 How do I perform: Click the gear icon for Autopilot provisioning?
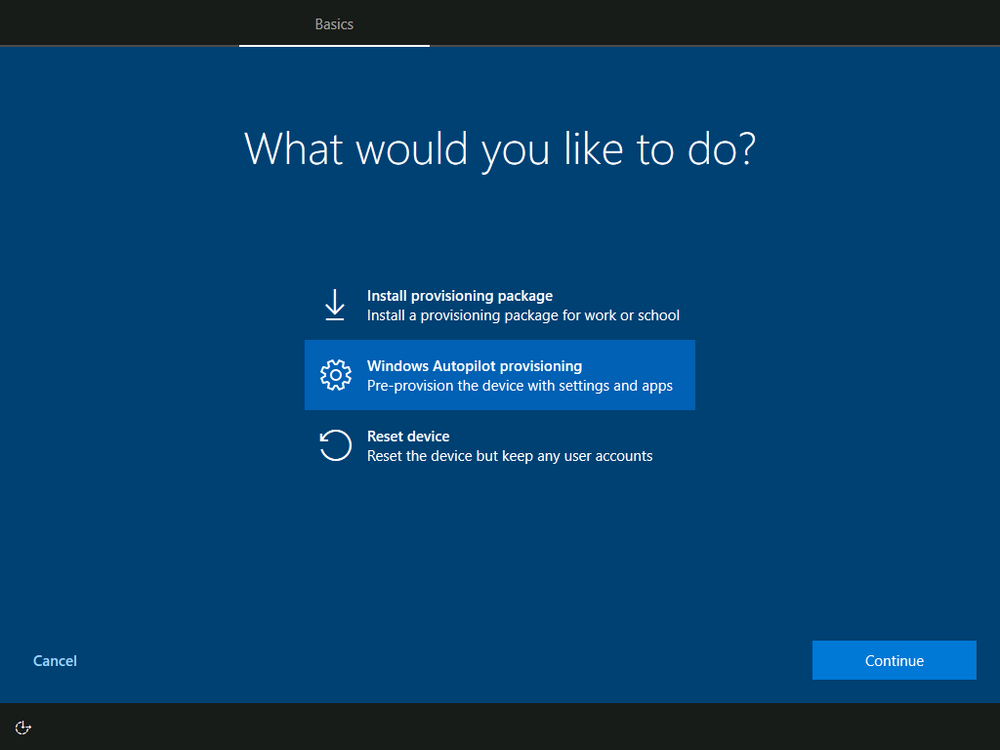[x=335, y=375]
